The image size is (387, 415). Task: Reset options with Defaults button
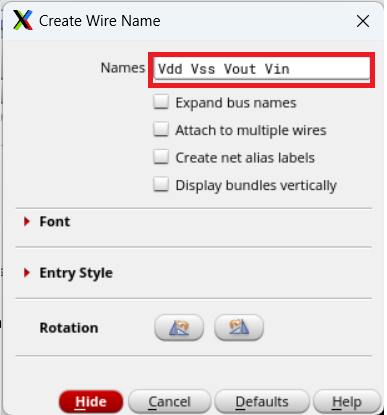click(262, 402)
